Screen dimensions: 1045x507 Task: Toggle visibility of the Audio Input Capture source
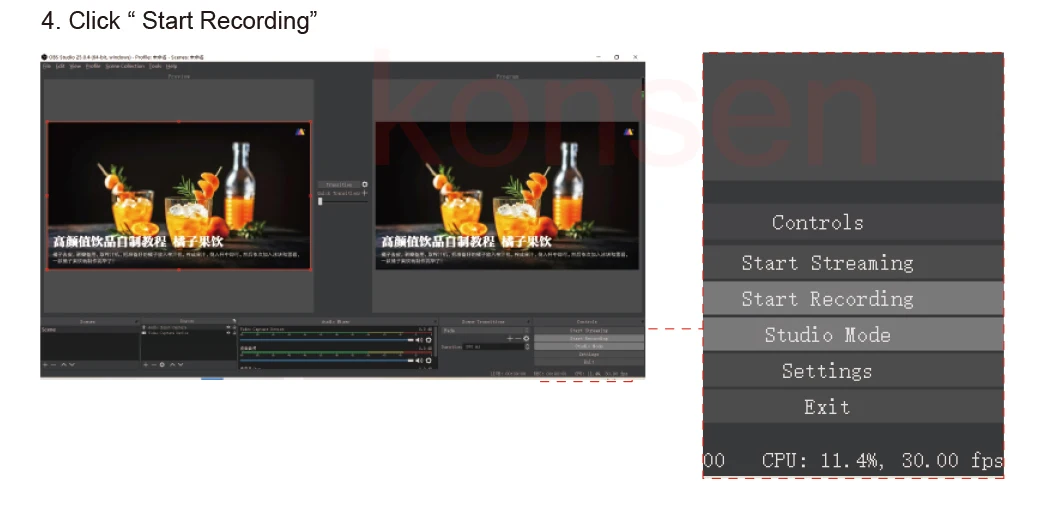(x=228, y=328)
